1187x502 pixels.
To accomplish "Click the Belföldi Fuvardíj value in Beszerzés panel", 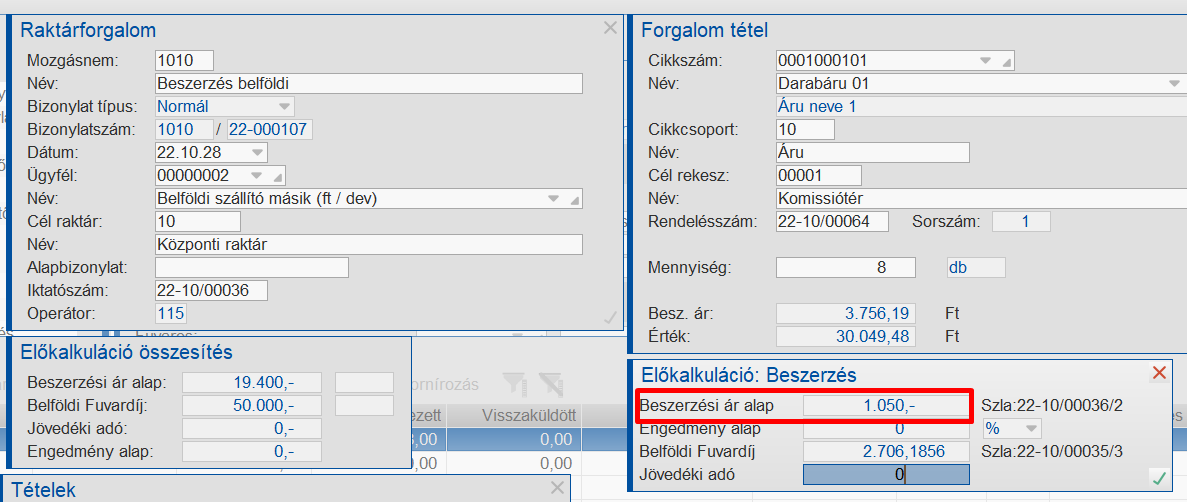I will click(x=886, y=452).
